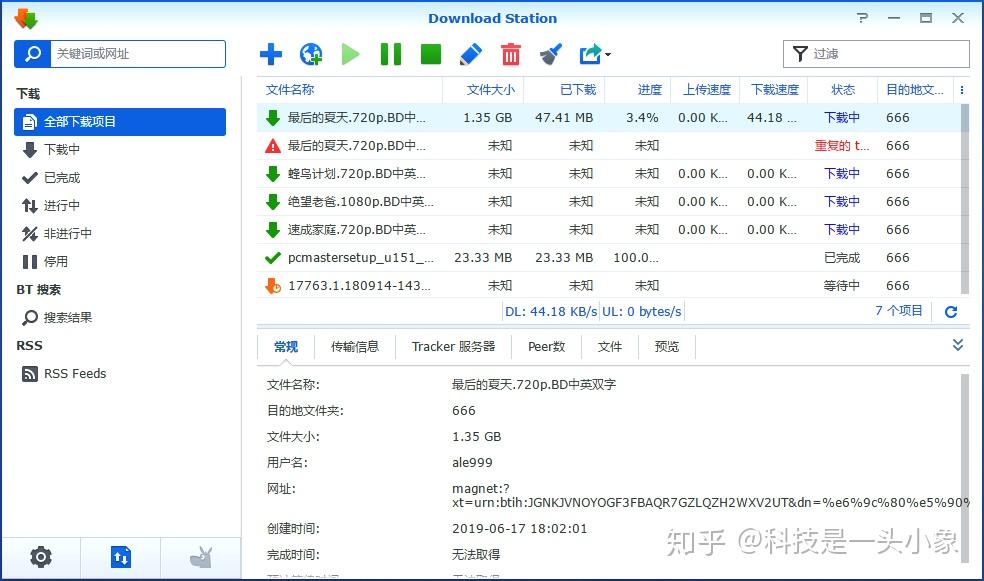Add a new download task
The image size is (984, 581).
(x=271, y=54)
